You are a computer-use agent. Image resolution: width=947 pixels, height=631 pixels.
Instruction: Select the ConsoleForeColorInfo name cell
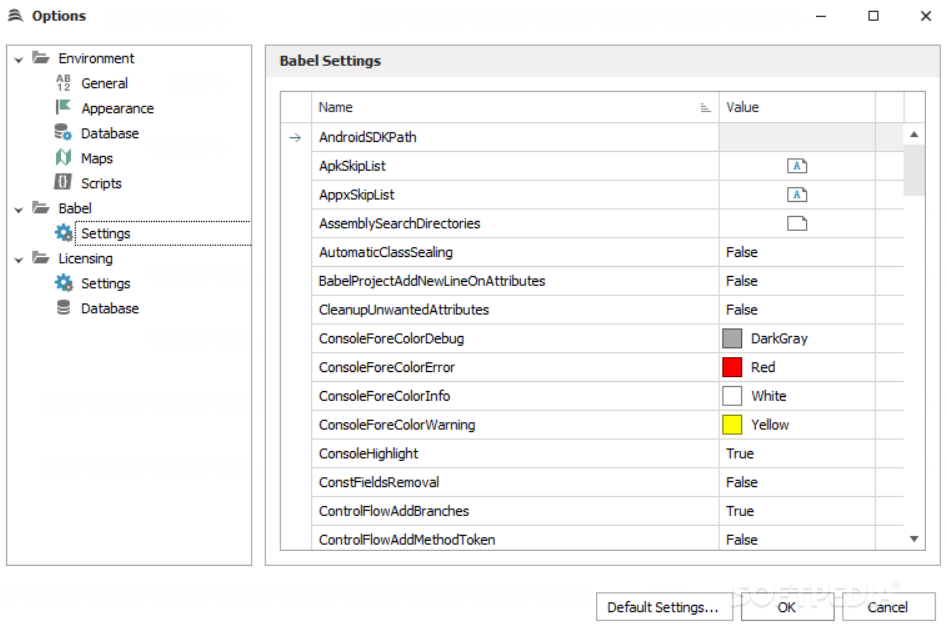[515, 396]
